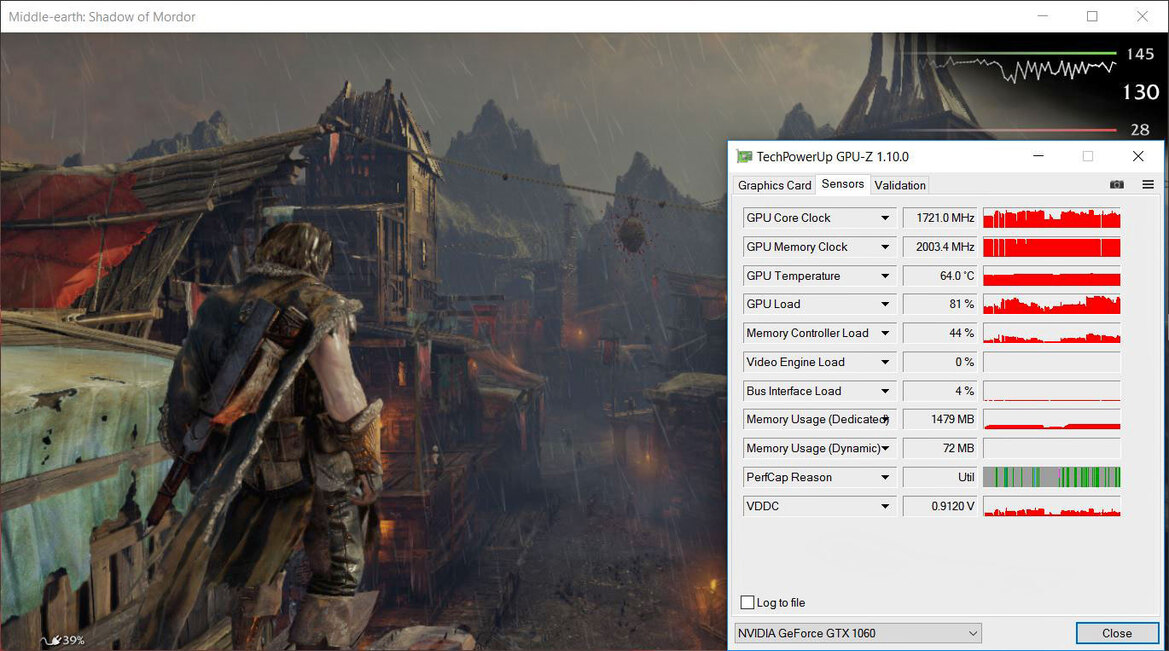This screenshot has height=651, width=1169.
Task: Click the GPU-Z screenshot camera icon
Action: click(x=1116, y=185)
